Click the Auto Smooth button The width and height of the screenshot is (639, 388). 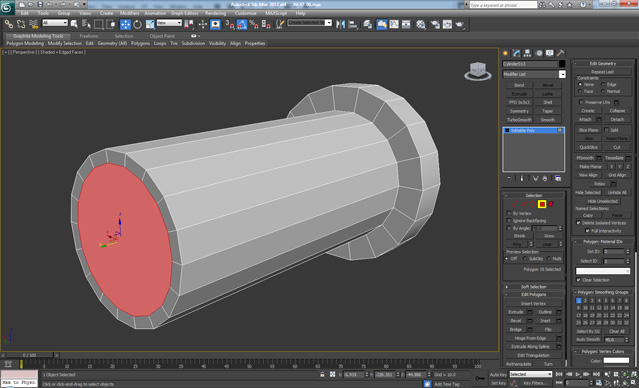(588, 340)
